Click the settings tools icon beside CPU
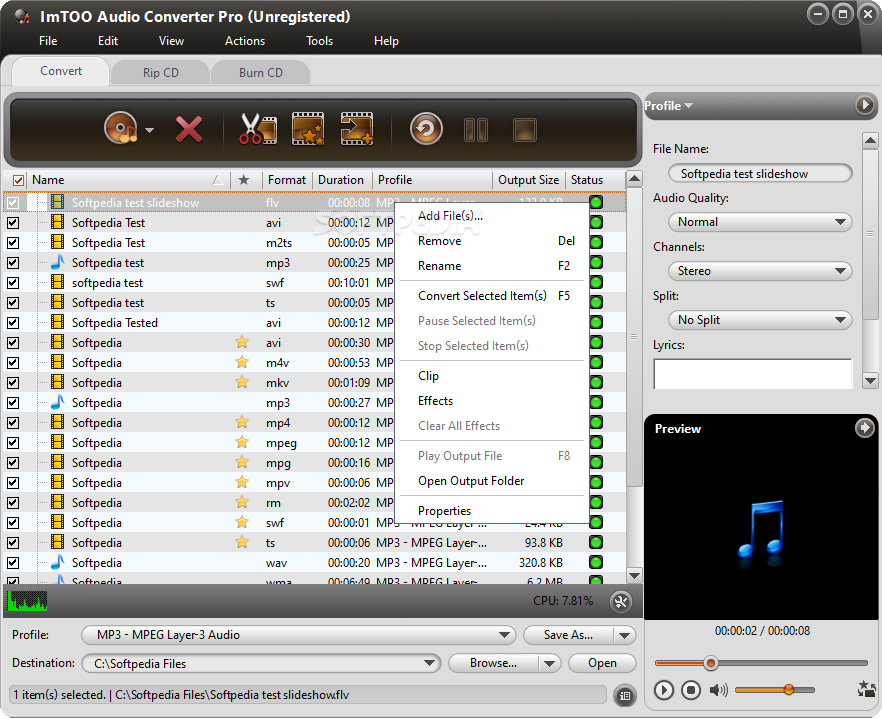The image size is (882, 718). point(621,602)
